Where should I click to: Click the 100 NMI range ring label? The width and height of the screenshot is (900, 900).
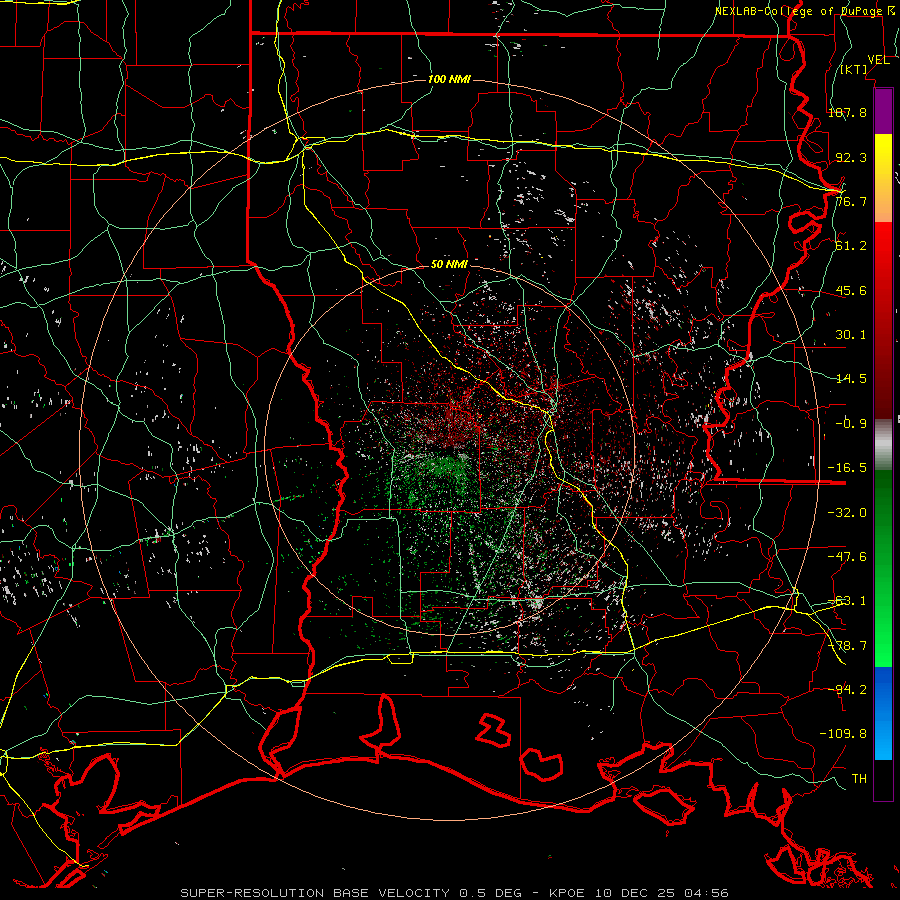[x=449, y=79]
